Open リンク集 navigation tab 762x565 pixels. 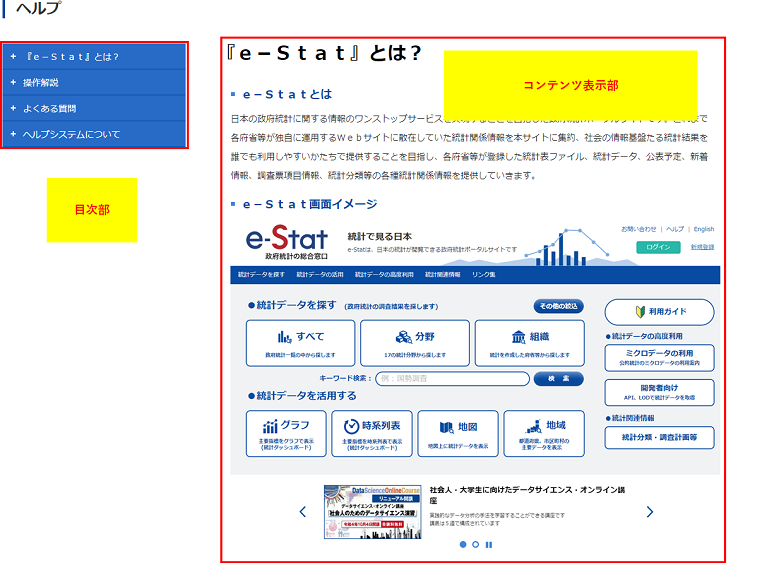pyautogui.click(x=484, y=274)
